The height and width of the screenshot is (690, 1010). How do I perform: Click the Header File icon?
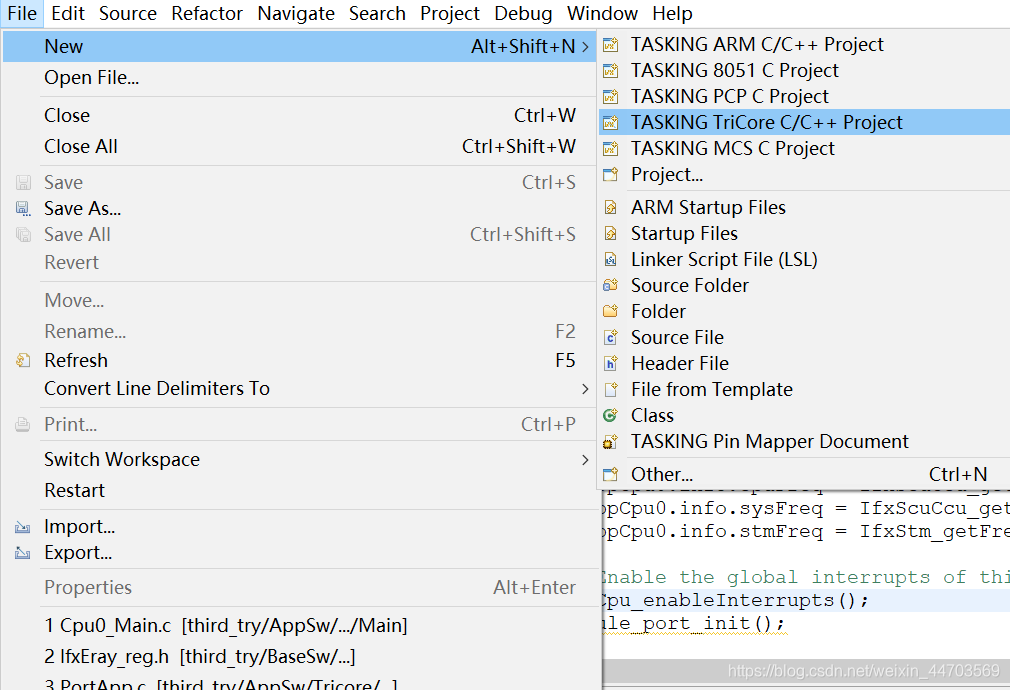click(x=610, y=363)
